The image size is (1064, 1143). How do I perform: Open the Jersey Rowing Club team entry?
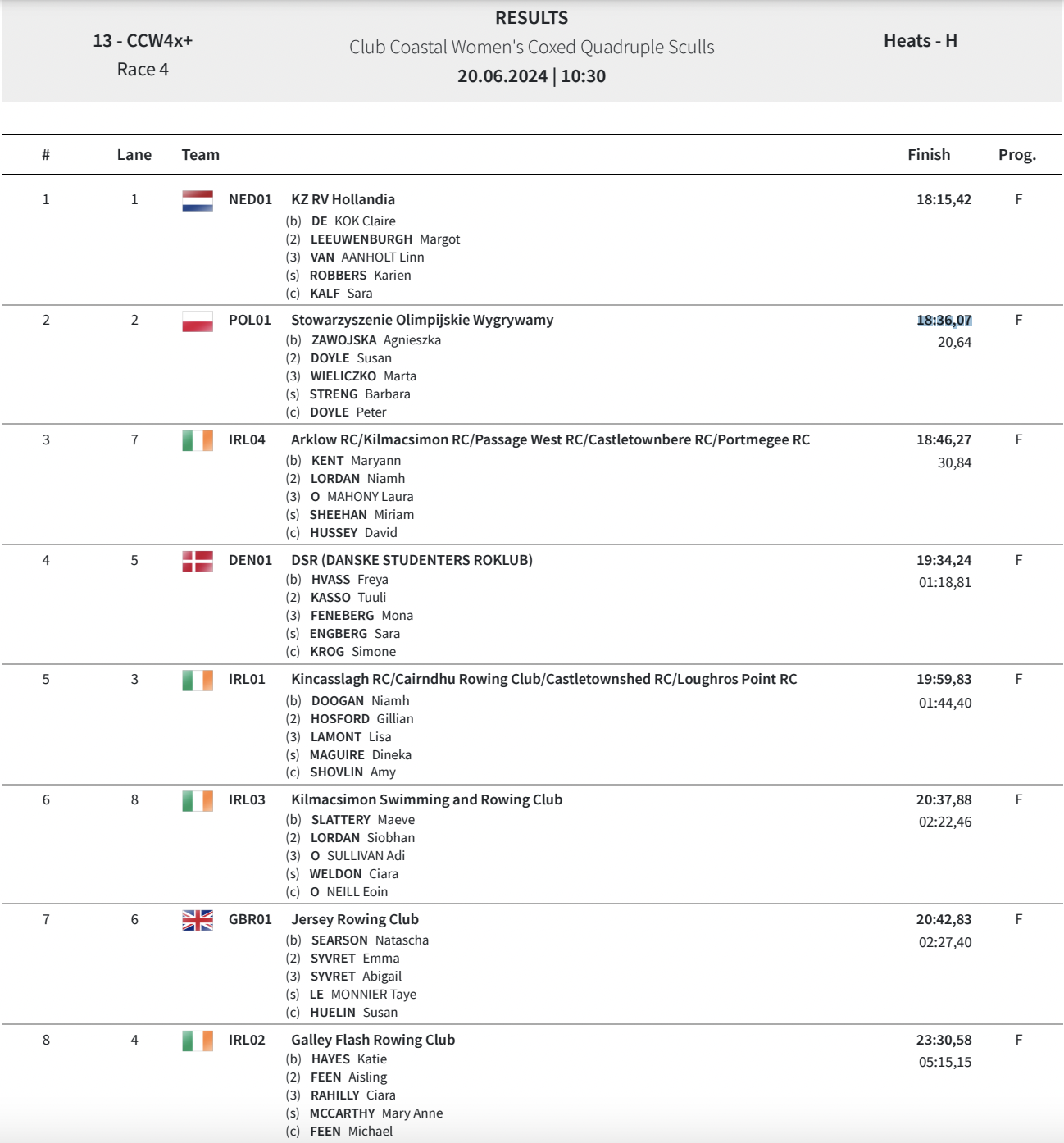355,919
